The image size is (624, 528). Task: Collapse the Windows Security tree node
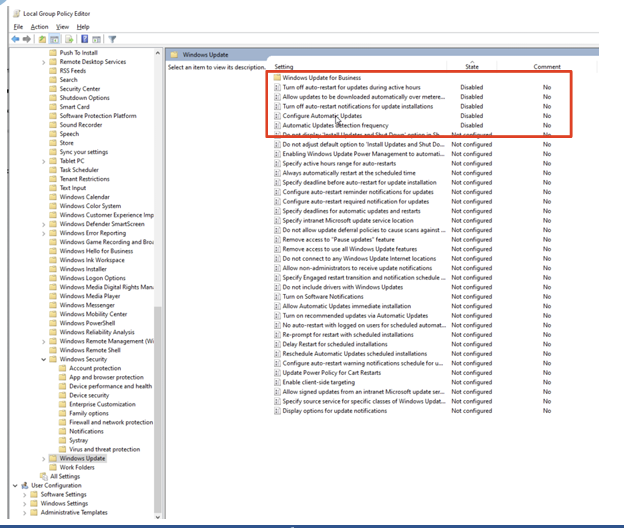[x=43, y=359]
